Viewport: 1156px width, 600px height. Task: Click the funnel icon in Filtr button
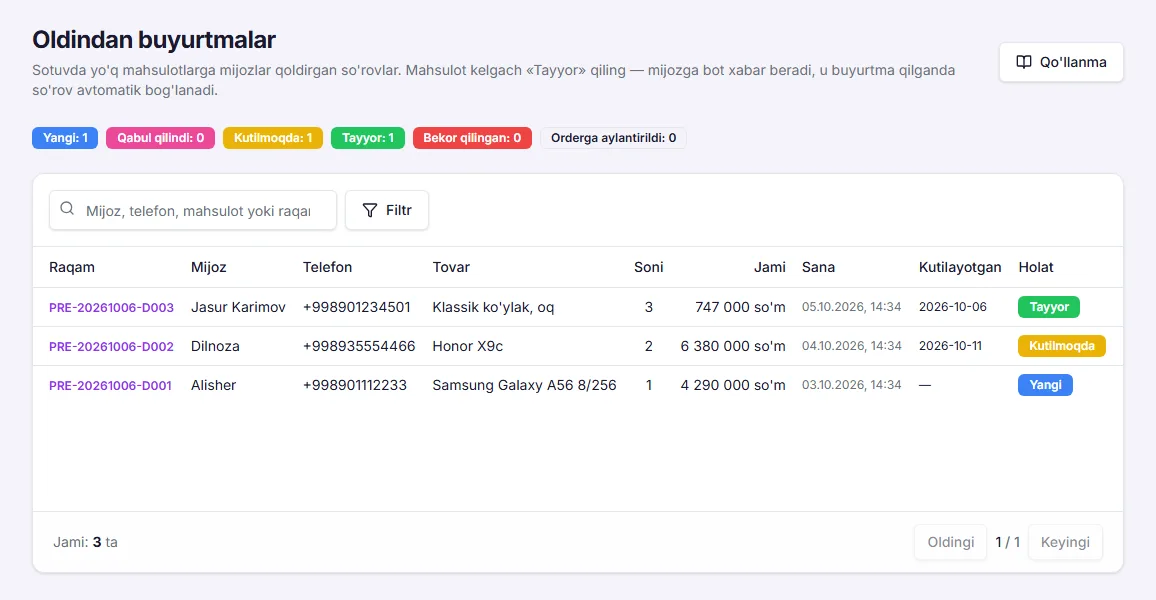click(370, 211)
